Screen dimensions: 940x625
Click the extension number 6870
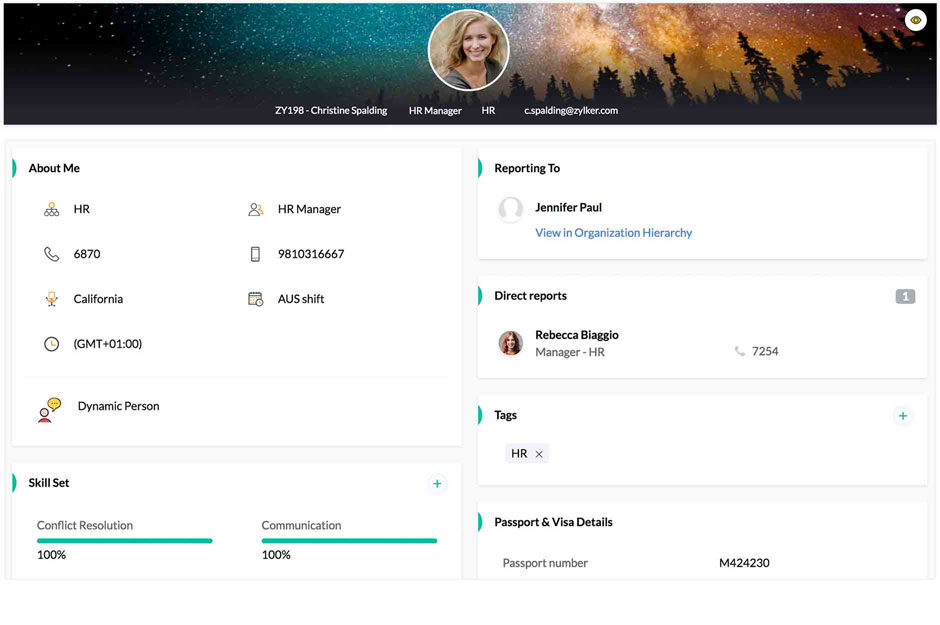87,254
